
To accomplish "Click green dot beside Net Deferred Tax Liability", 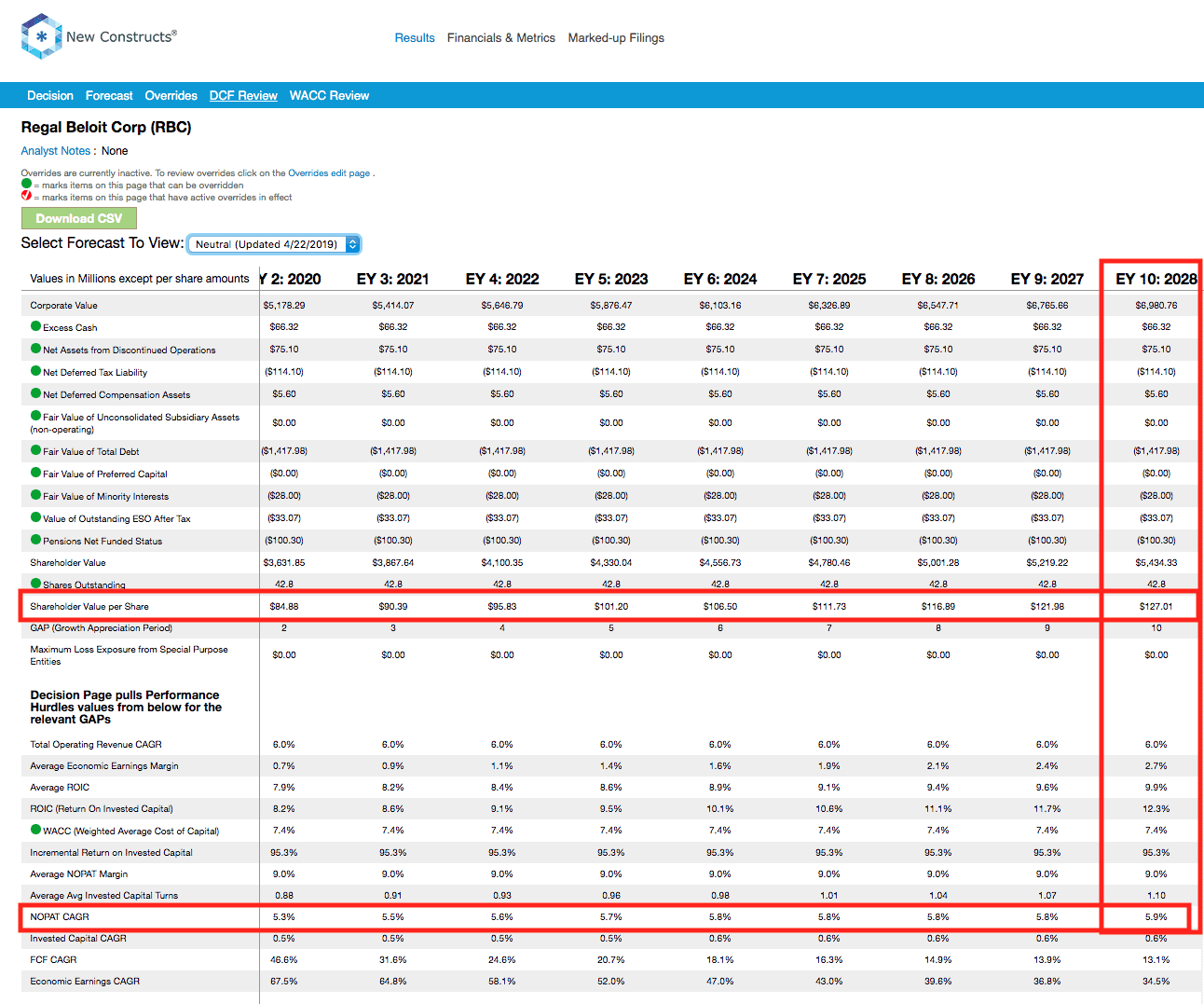I will (x=35, y=371).
